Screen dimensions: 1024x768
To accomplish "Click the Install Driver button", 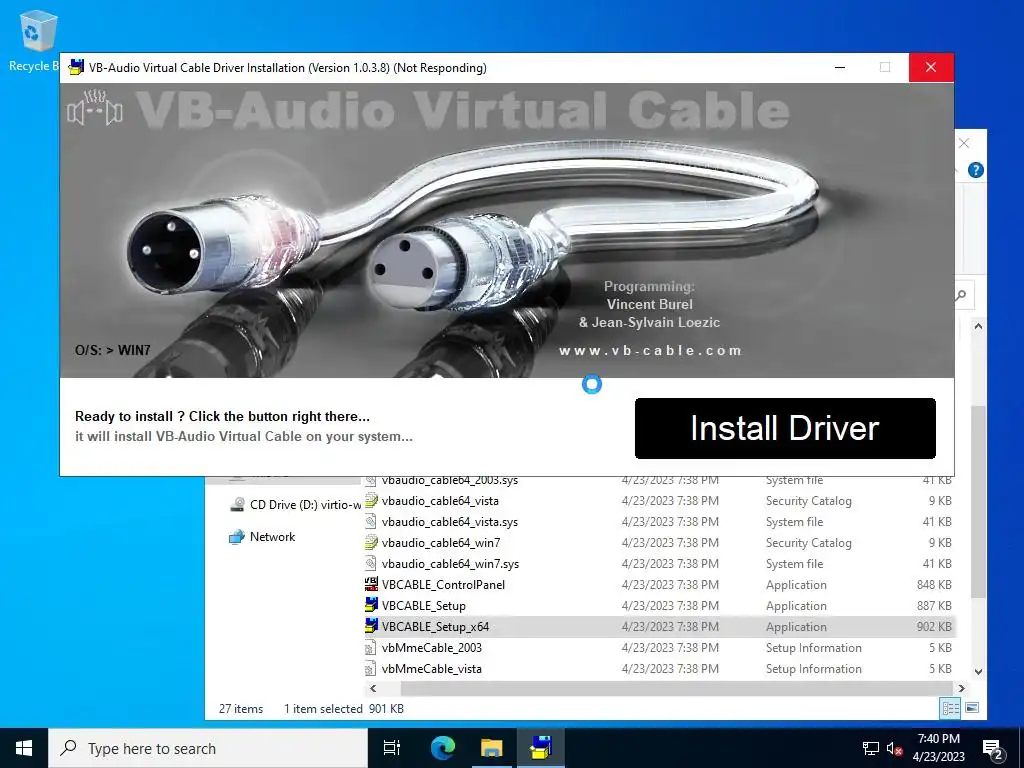I will pos(785,428).
